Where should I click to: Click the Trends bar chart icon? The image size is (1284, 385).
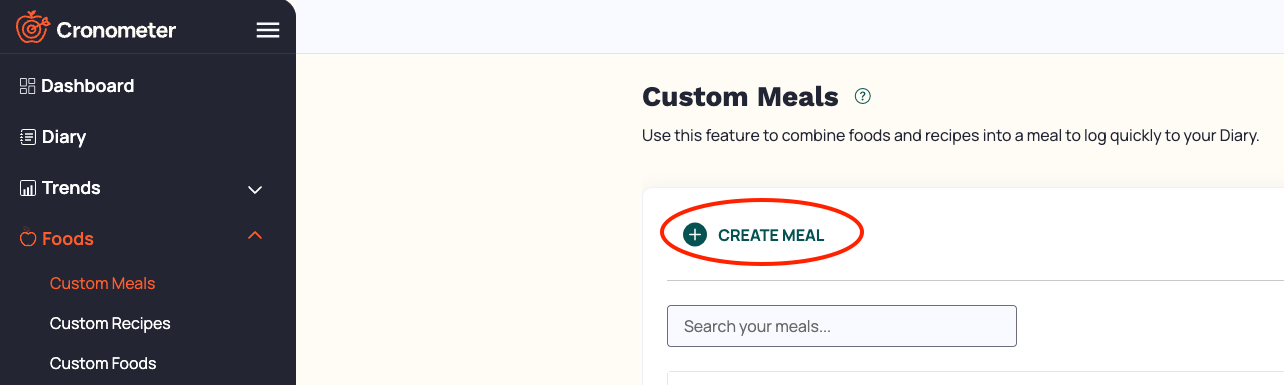(x=28, y=188)
